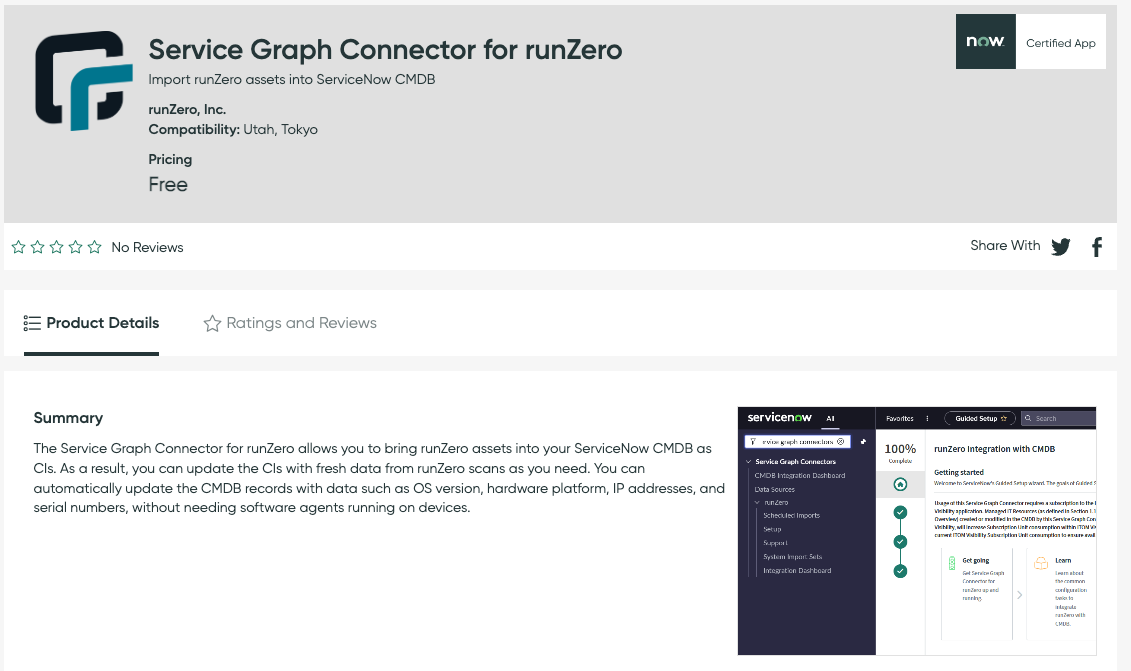Rate the app by clicking the first star
Image resolution: width=1131 pixels, height=671 pixels.
[18, 246]
